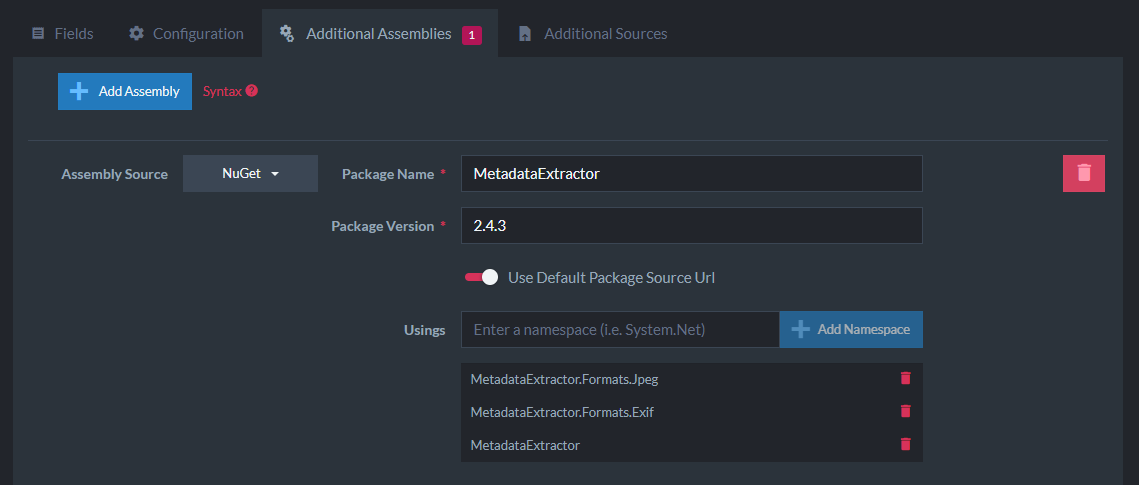Delete the whole assembly with red trash button
The width and height of the screenshot is (1139, 485).
(x=1083, y=173)
